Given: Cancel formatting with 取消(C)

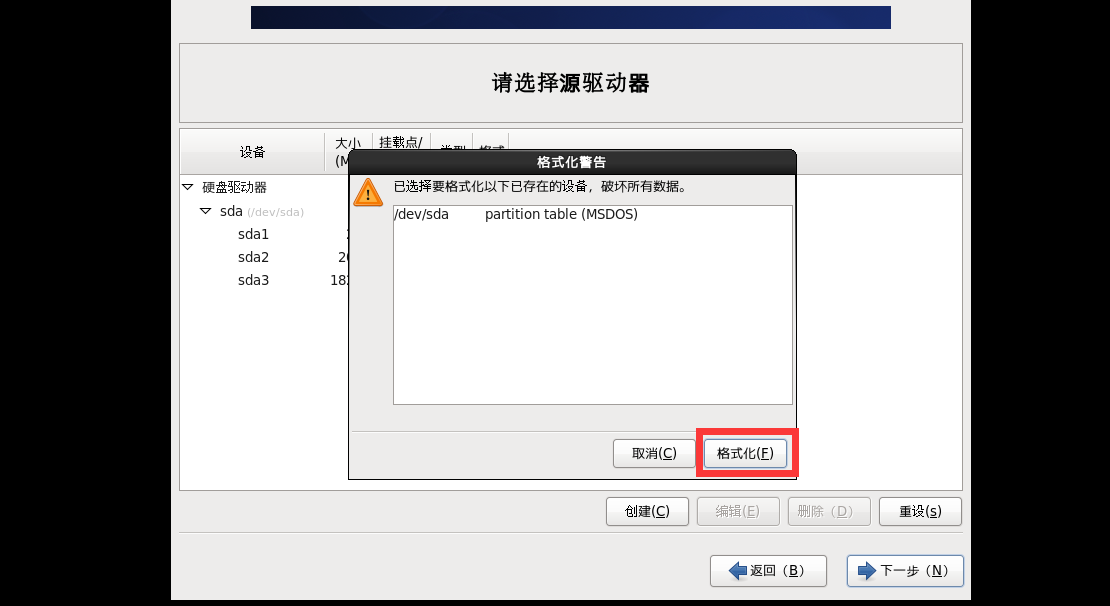Looking at the screenshot, I should click(654, 453).
